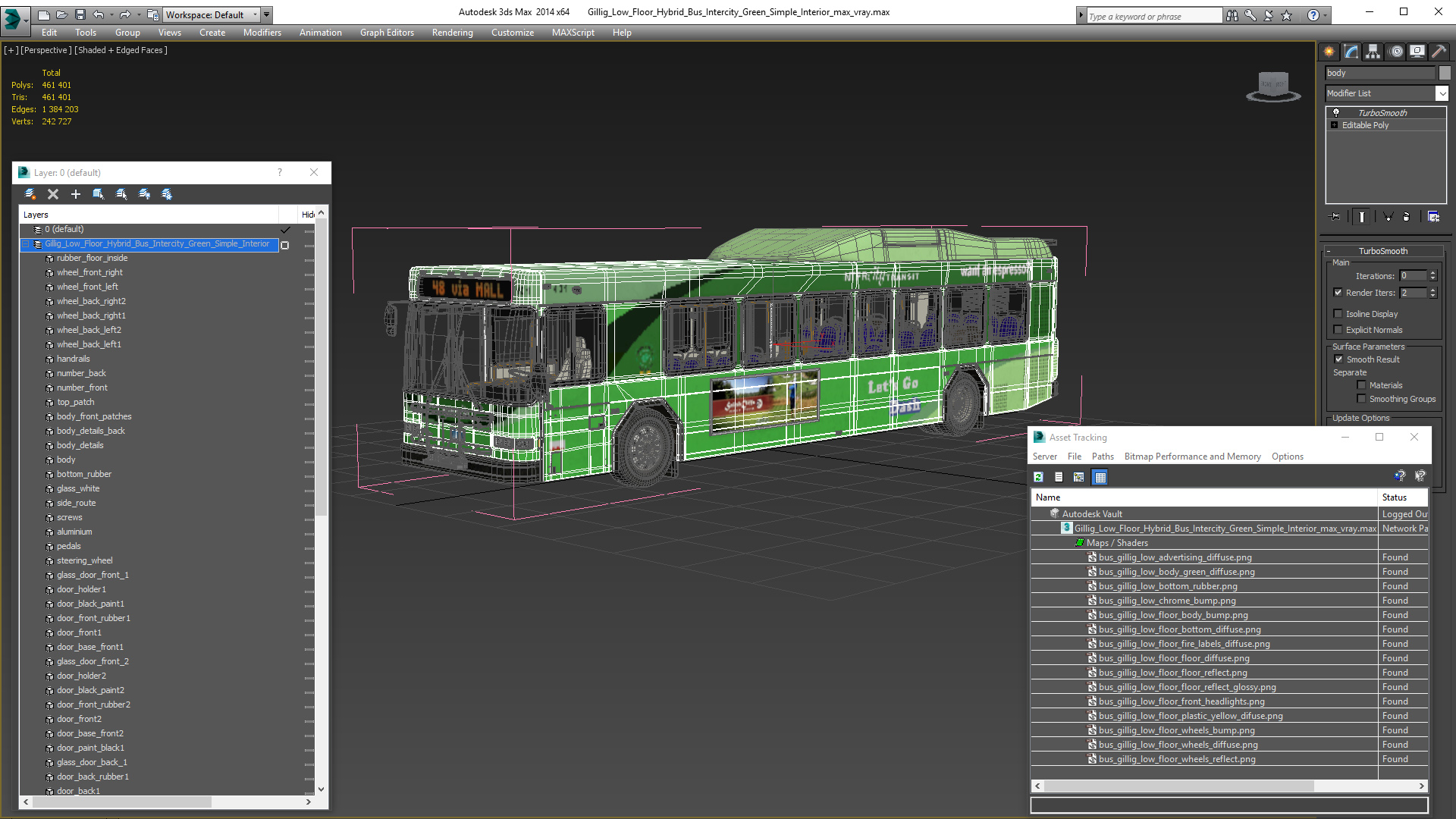This screenshot has width=1456, height=819.
Task: Click the Save File floppy icon
Action: point(80,14)
